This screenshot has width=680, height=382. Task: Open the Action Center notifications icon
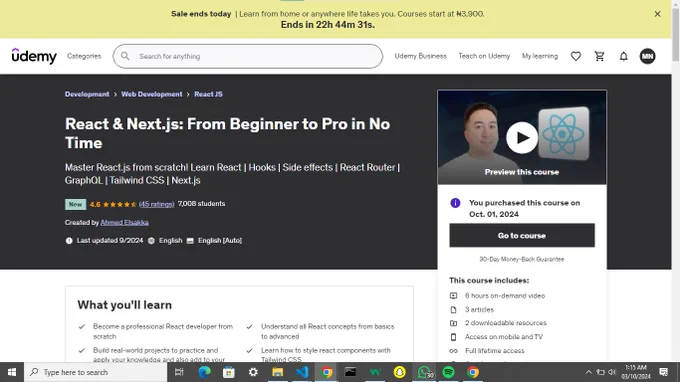664,372
